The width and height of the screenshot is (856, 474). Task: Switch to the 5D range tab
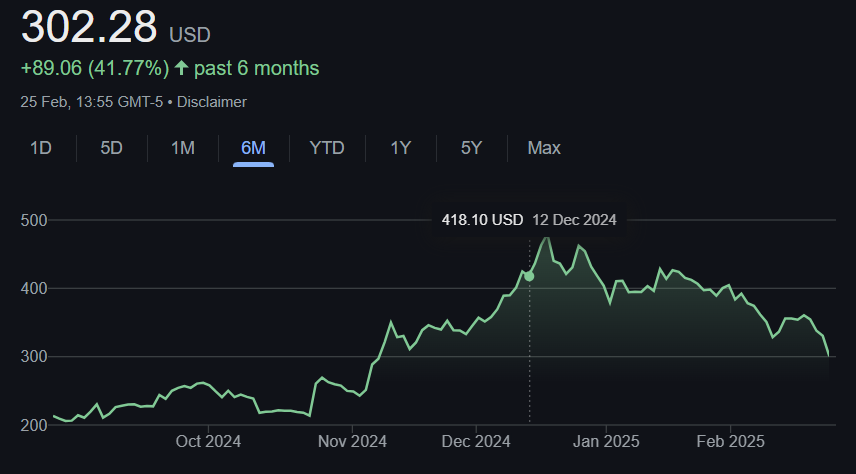tap(111, 148)
